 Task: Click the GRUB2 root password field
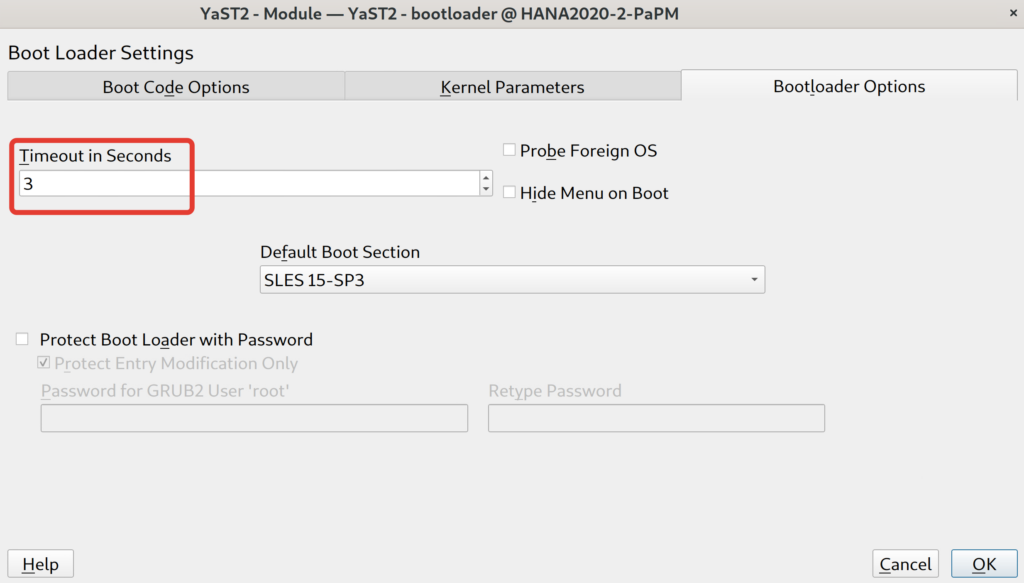pos(254,418)
